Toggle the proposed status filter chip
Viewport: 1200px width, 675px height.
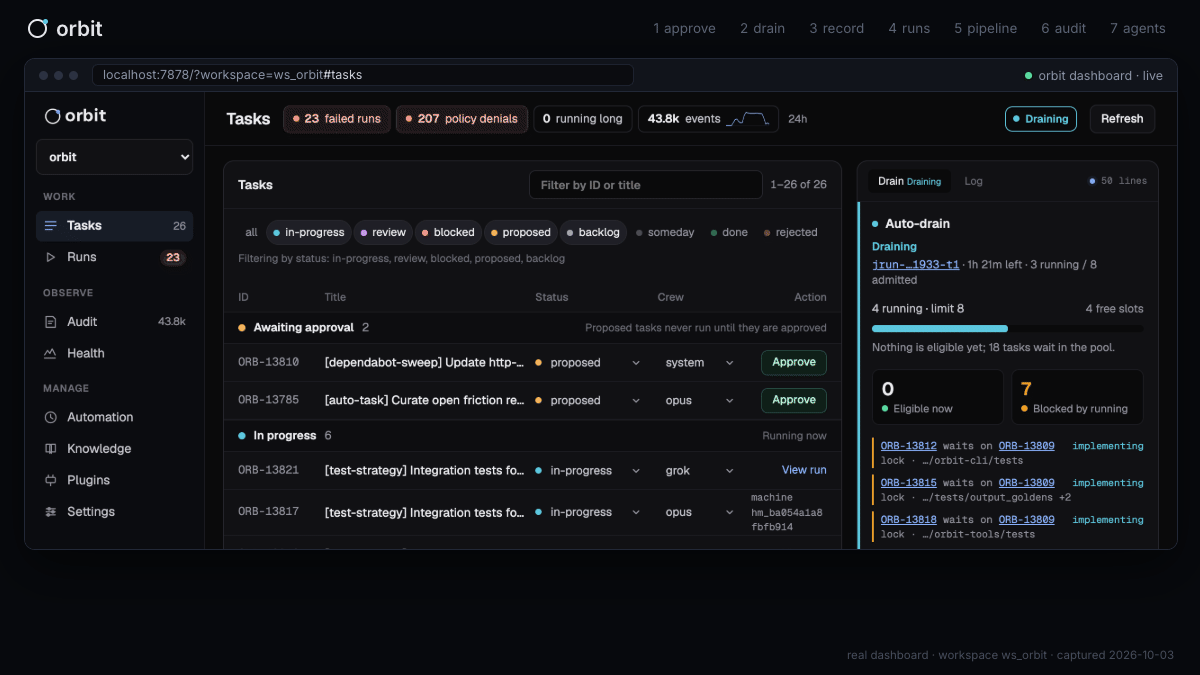click(x=520, y=232)
